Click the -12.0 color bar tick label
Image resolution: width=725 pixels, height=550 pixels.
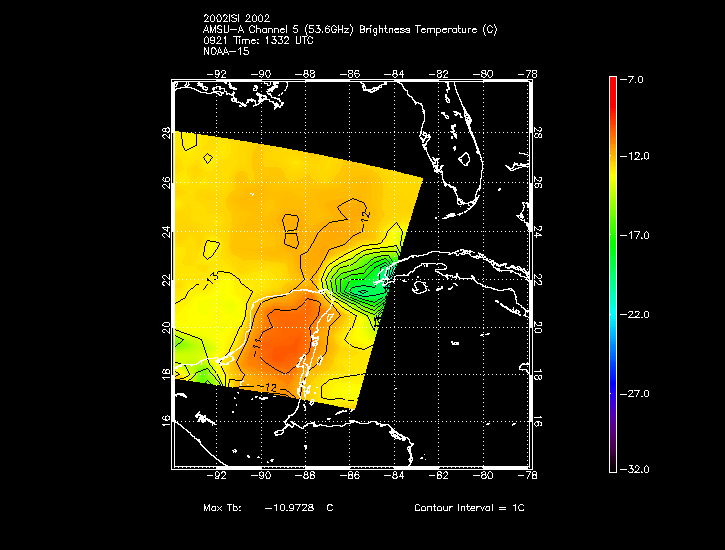(x=634, y=156)
